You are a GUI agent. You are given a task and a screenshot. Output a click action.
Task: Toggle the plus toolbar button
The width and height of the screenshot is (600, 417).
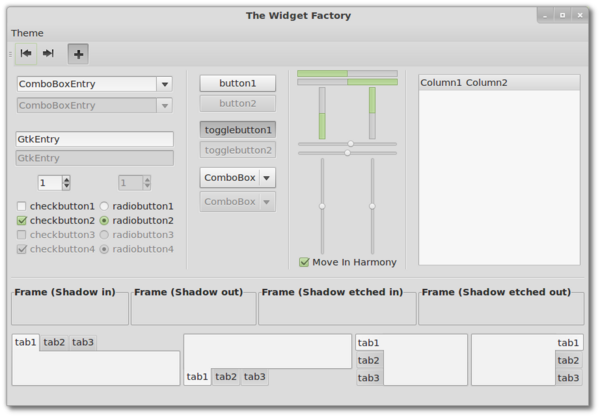pyautogui.click(x=78, y=53)
